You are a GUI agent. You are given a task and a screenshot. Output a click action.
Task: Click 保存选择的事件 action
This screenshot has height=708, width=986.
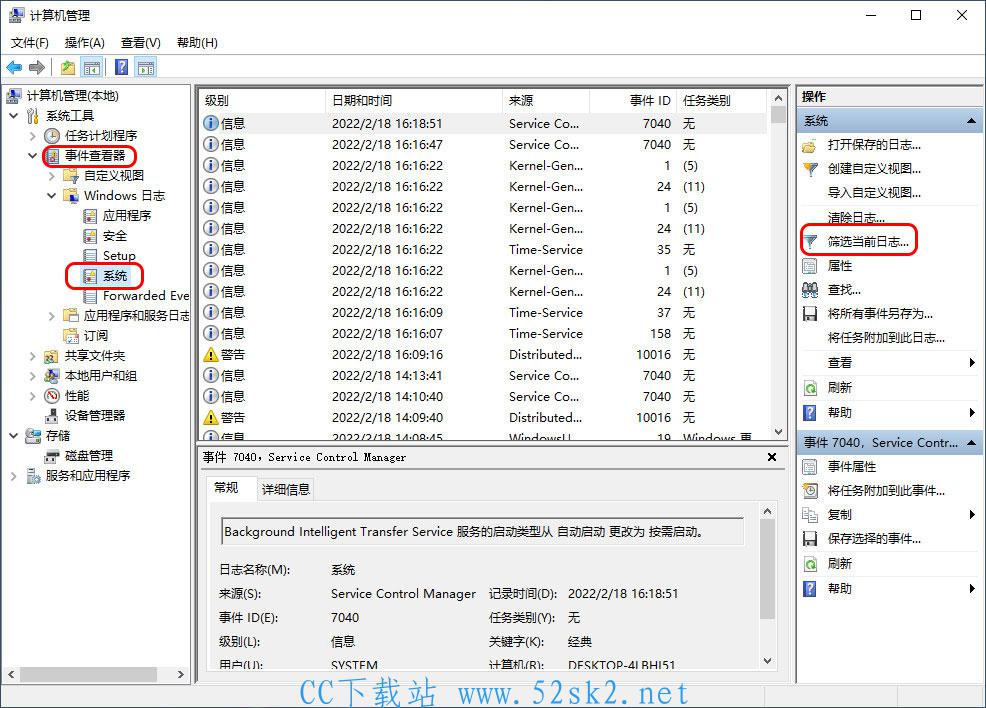click(874, 539)
